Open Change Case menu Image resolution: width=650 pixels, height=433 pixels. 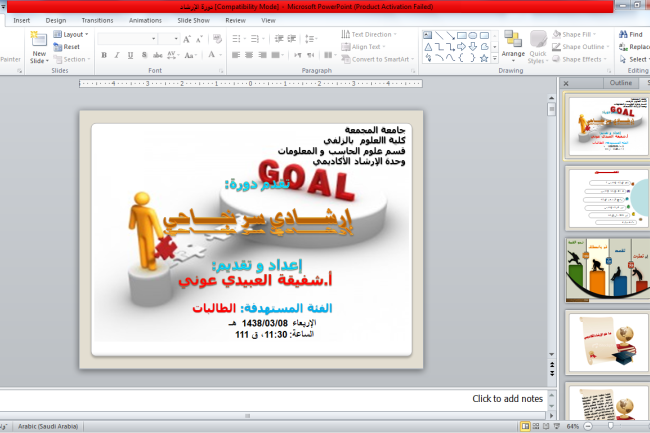190,55
